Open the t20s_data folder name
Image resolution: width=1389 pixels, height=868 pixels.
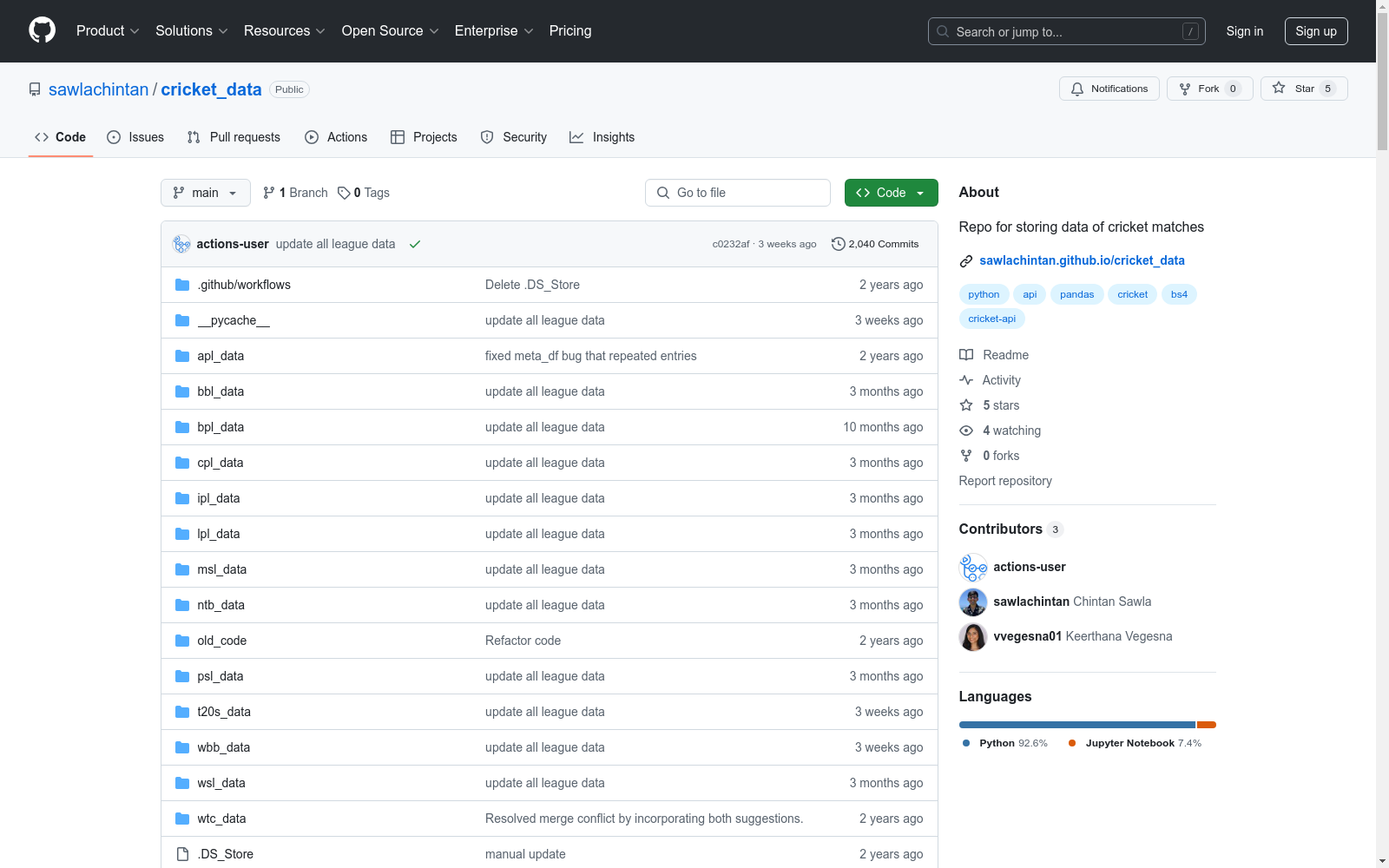pyautogui.click(x=224, y=712)
